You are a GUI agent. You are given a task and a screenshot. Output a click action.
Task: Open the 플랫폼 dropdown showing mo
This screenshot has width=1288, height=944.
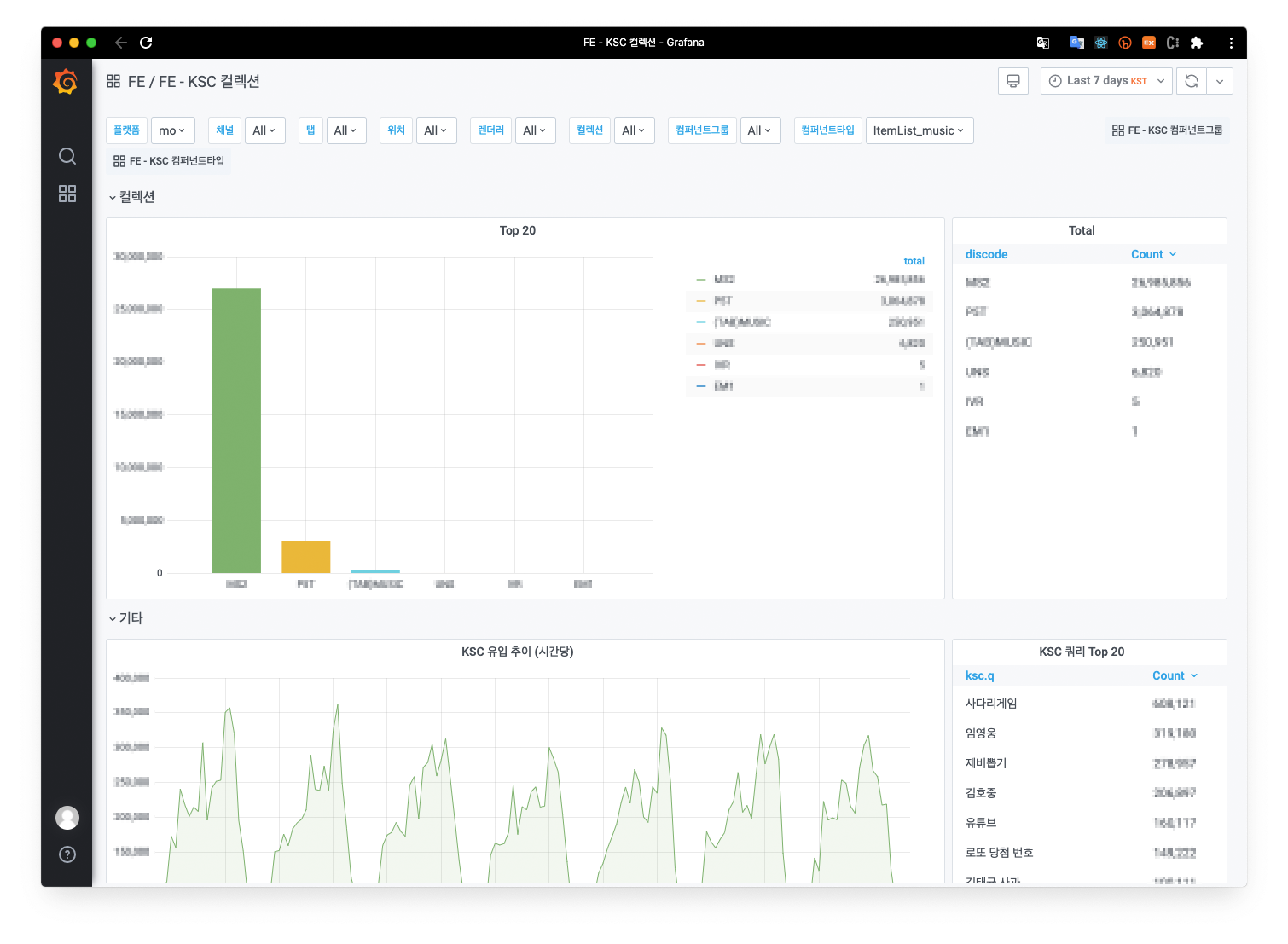(x=173, y=130)
